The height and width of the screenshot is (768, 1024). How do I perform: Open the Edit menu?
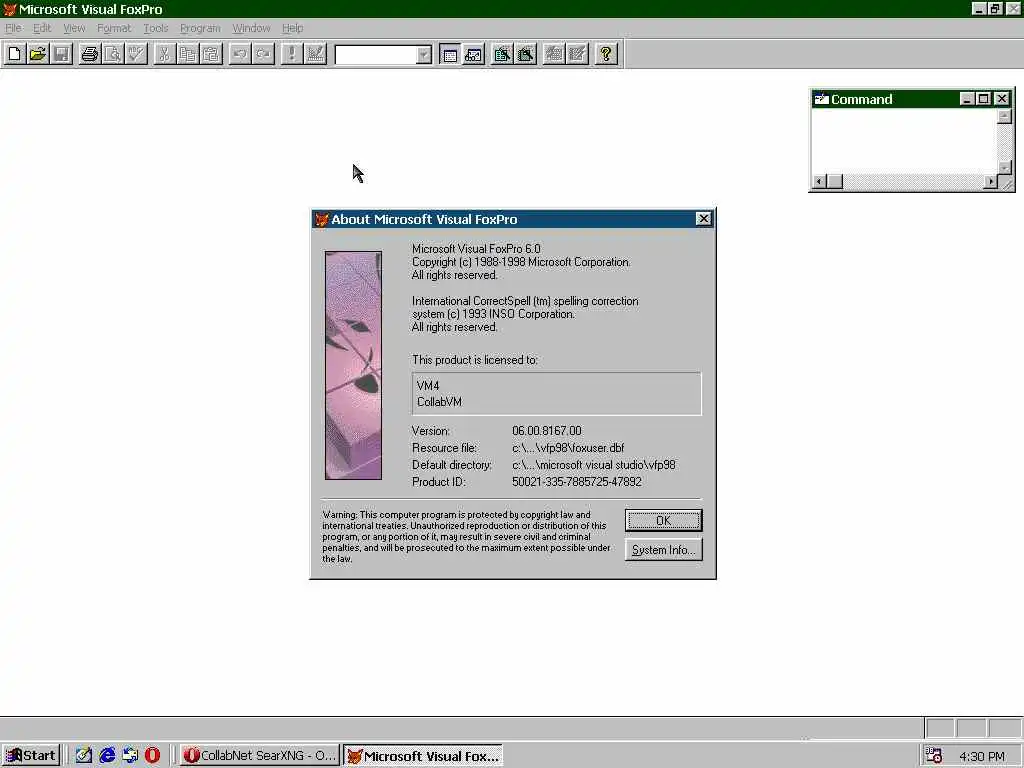tap(42, 28)
